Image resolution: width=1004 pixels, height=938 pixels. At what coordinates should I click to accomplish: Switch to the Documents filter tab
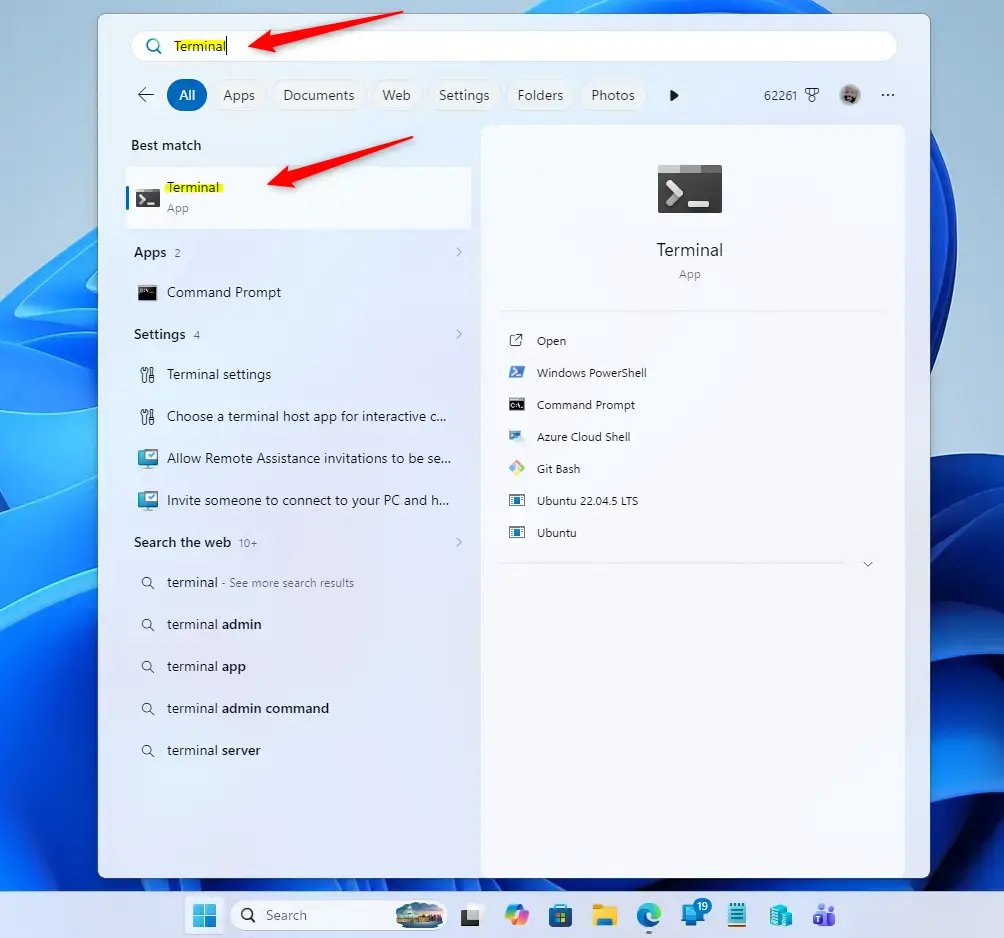(319, 95)
